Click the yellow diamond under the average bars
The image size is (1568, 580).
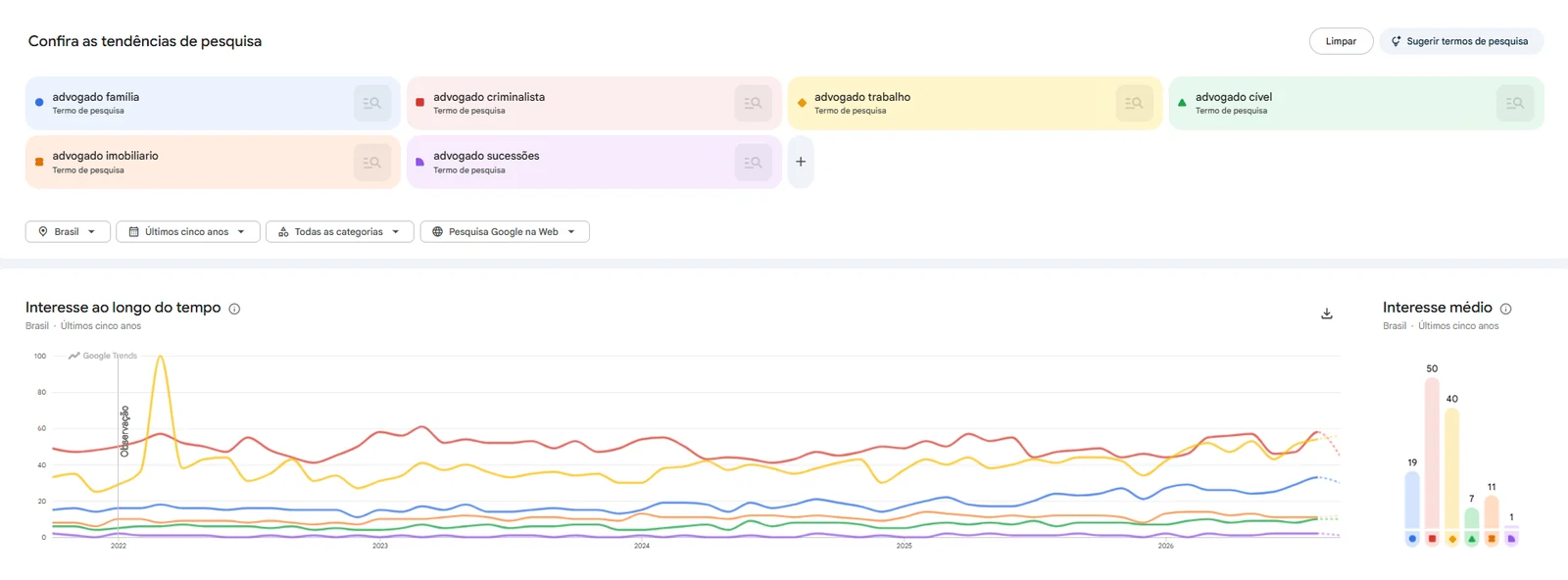pyautogui.click(x=1452, y=539)
